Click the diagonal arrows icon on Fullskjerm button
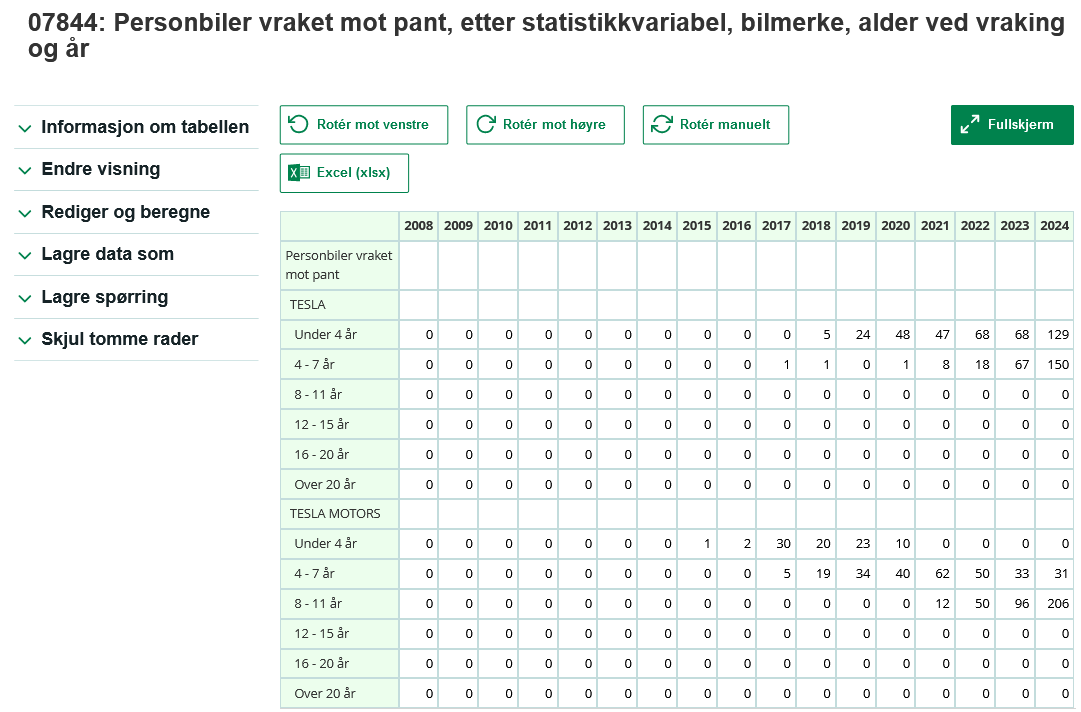 click(968, 124)
